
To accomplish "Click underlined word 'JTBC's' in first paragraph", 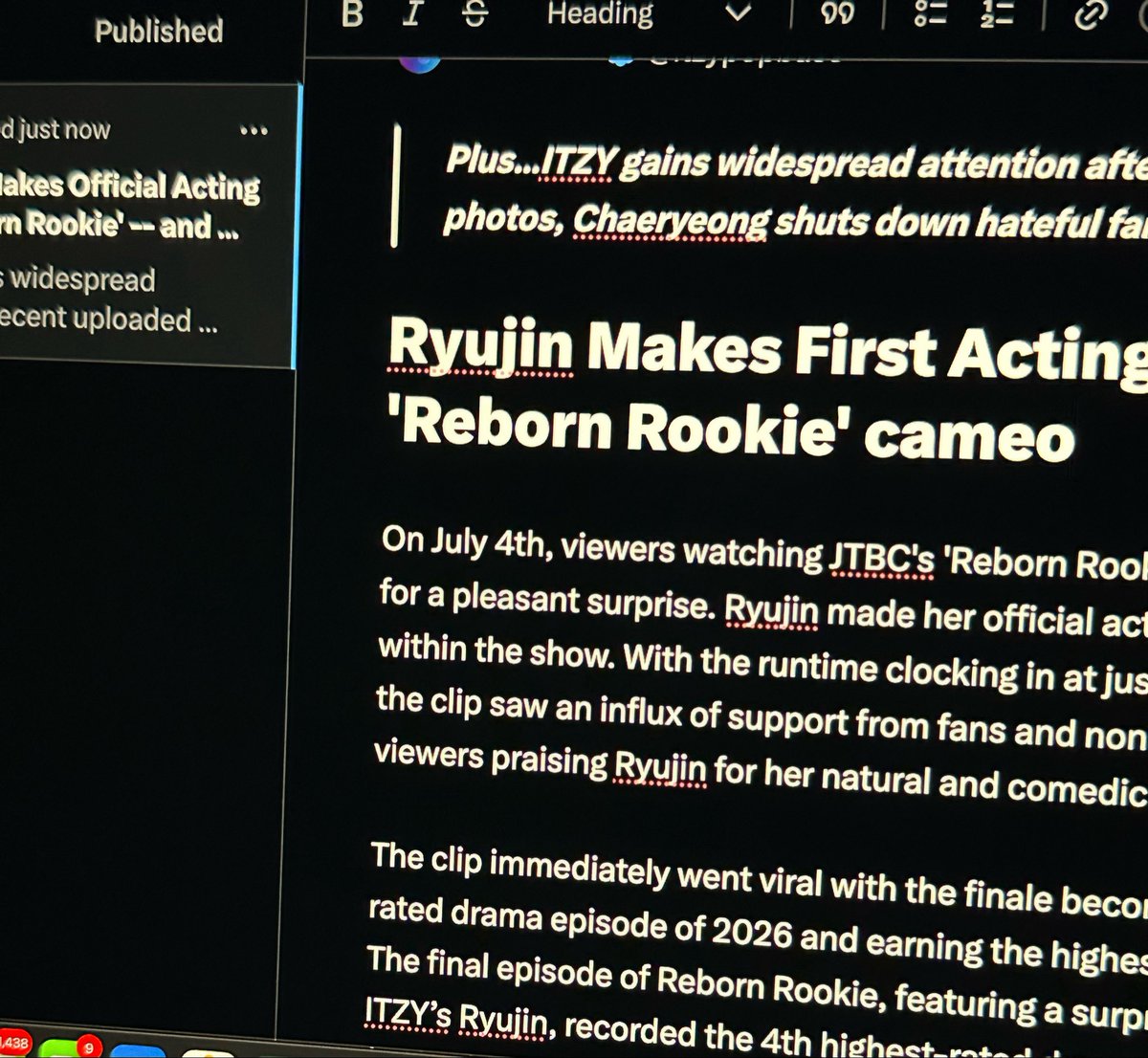I will (x=881, y=559).
